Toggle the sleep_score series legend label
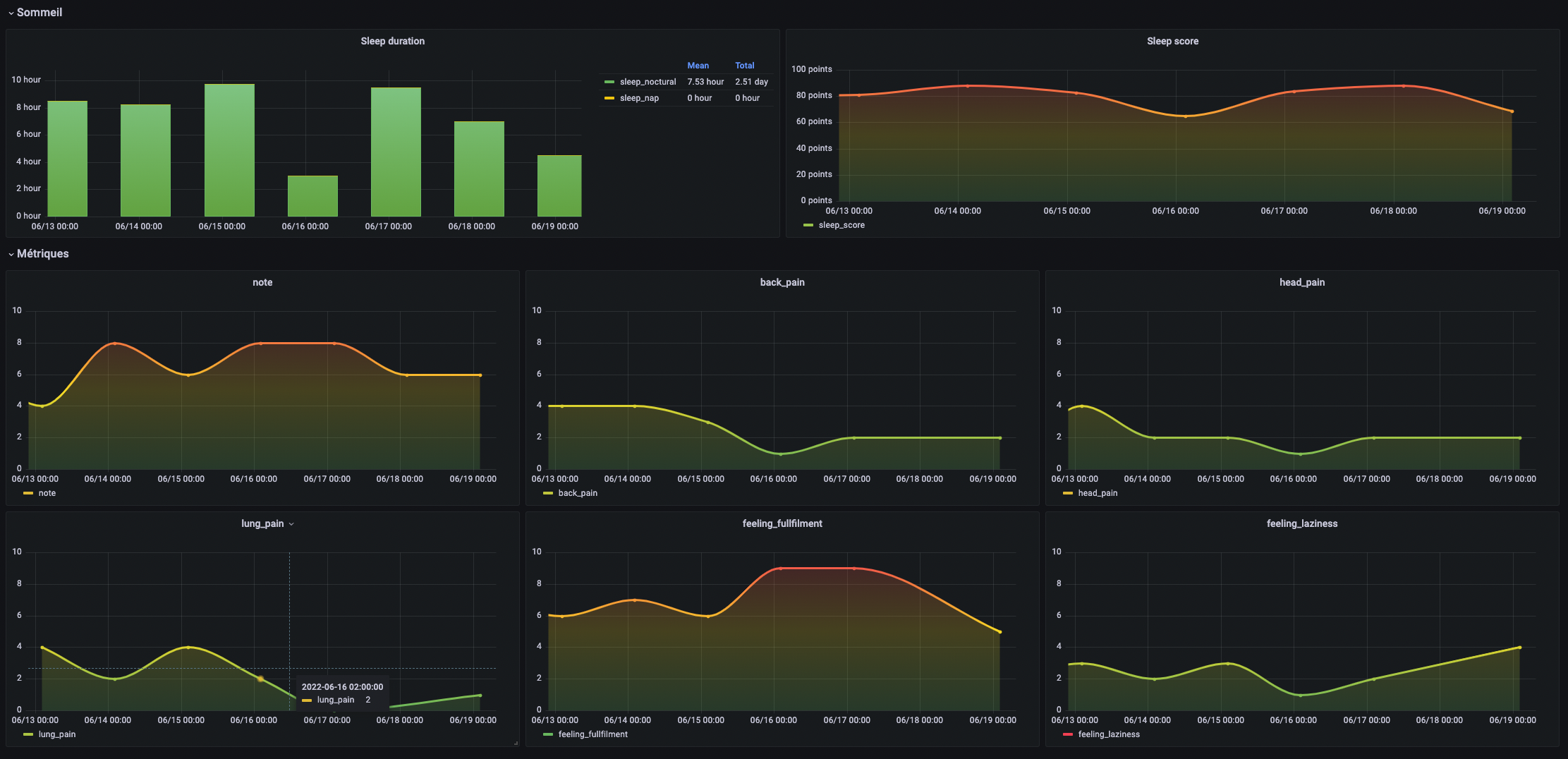 click(x=841, y=225)
